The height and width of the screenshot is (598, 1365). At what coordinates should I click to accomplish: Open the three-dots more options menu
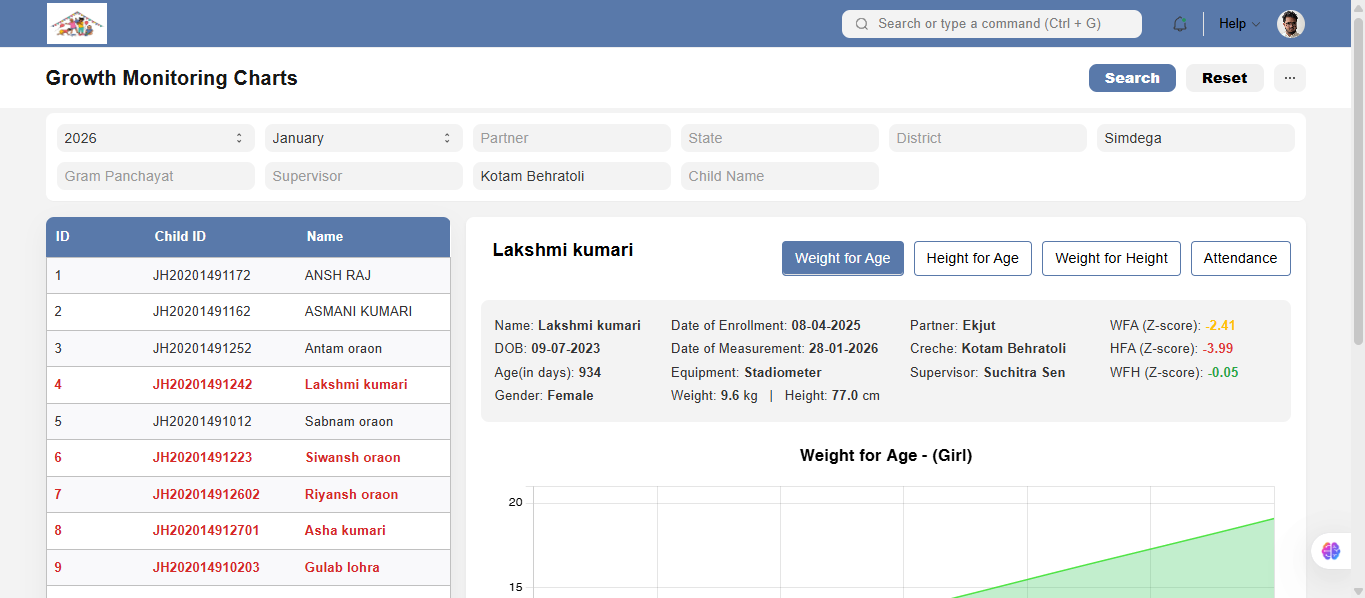pyautogui.click(x=1290, y=78)
